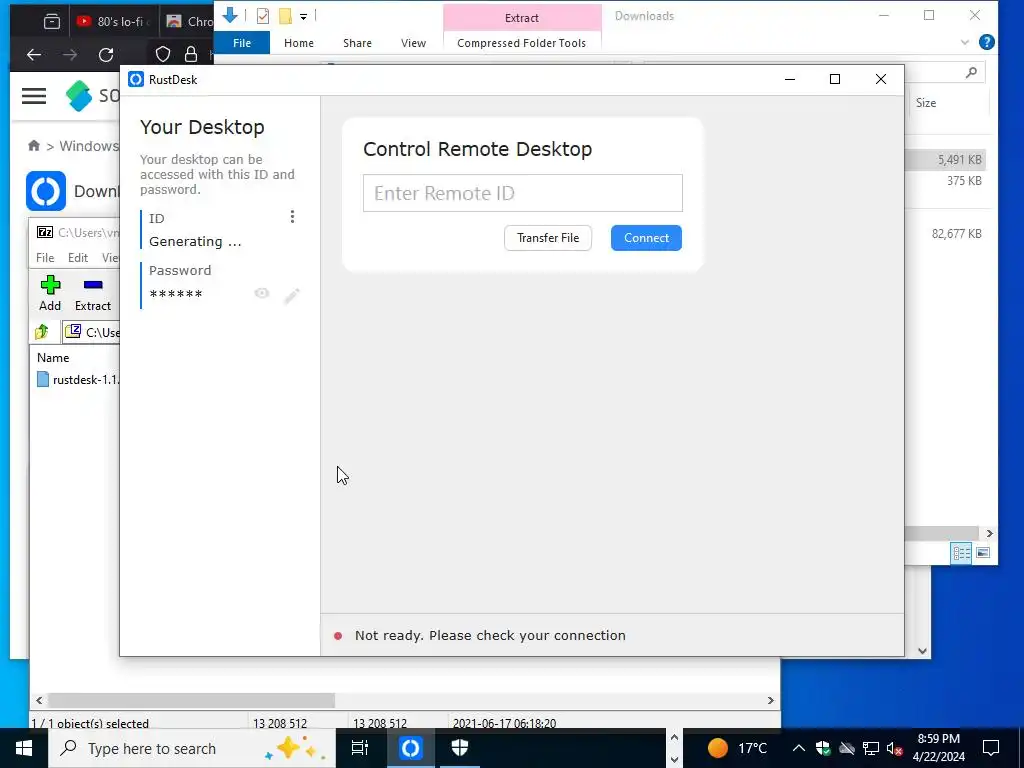Click the Windows breadcrumb link on webpage

tap(88, 146)
